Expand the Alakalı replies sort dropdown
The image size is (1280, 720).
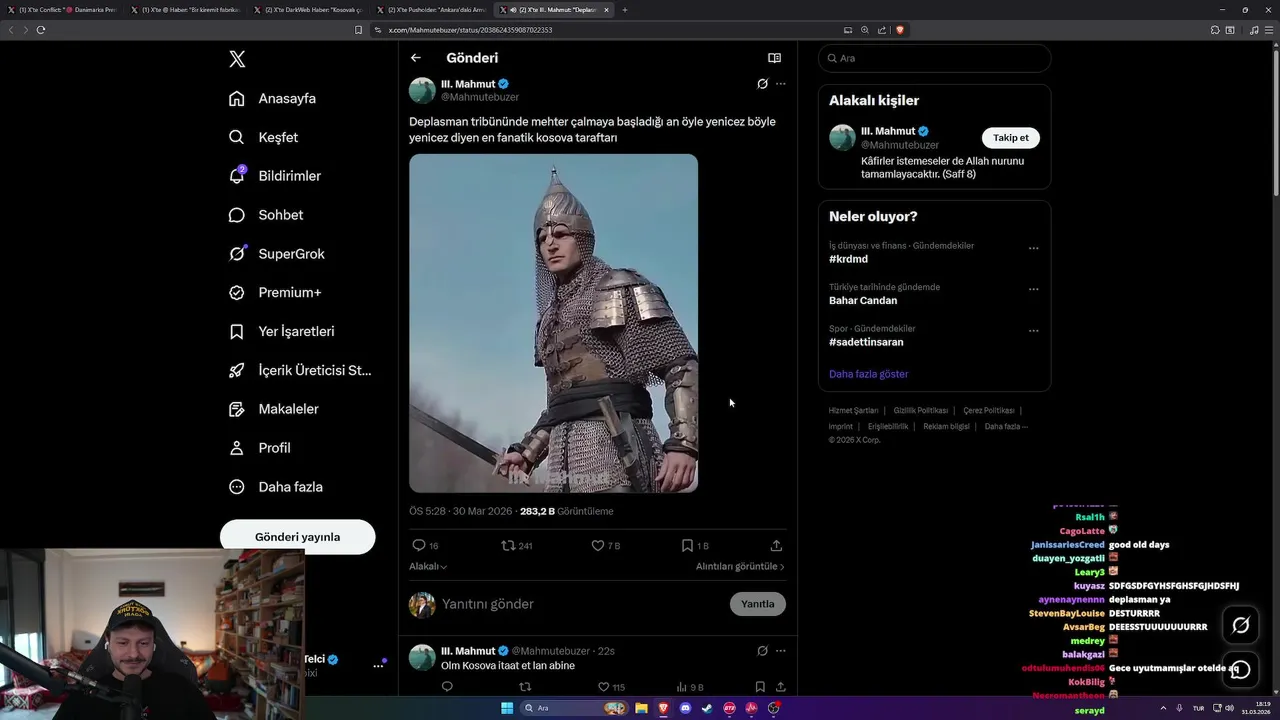[x=428, y=566]
